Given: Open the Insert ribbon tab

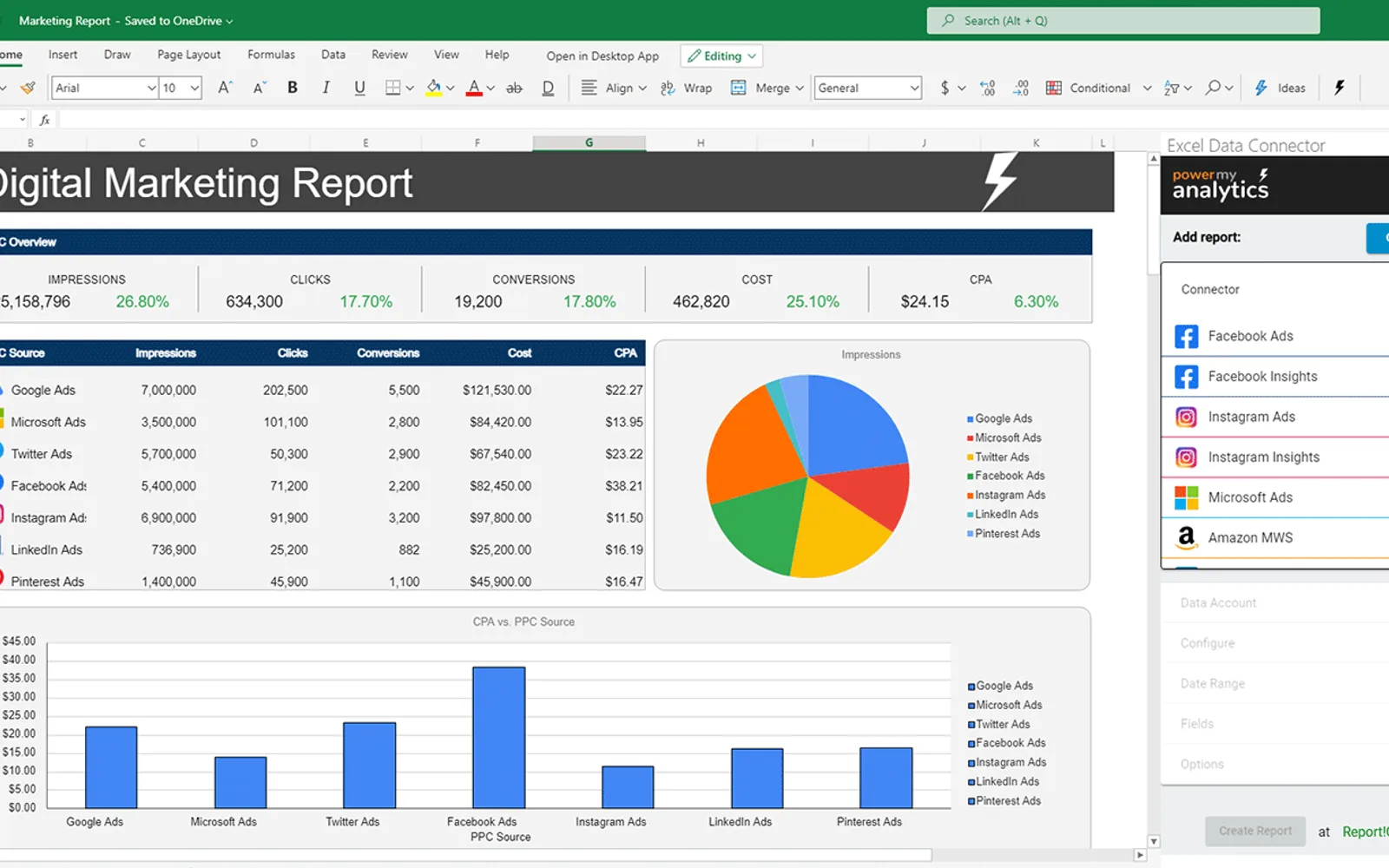Looking at the screenshot, I should point(63,54).
